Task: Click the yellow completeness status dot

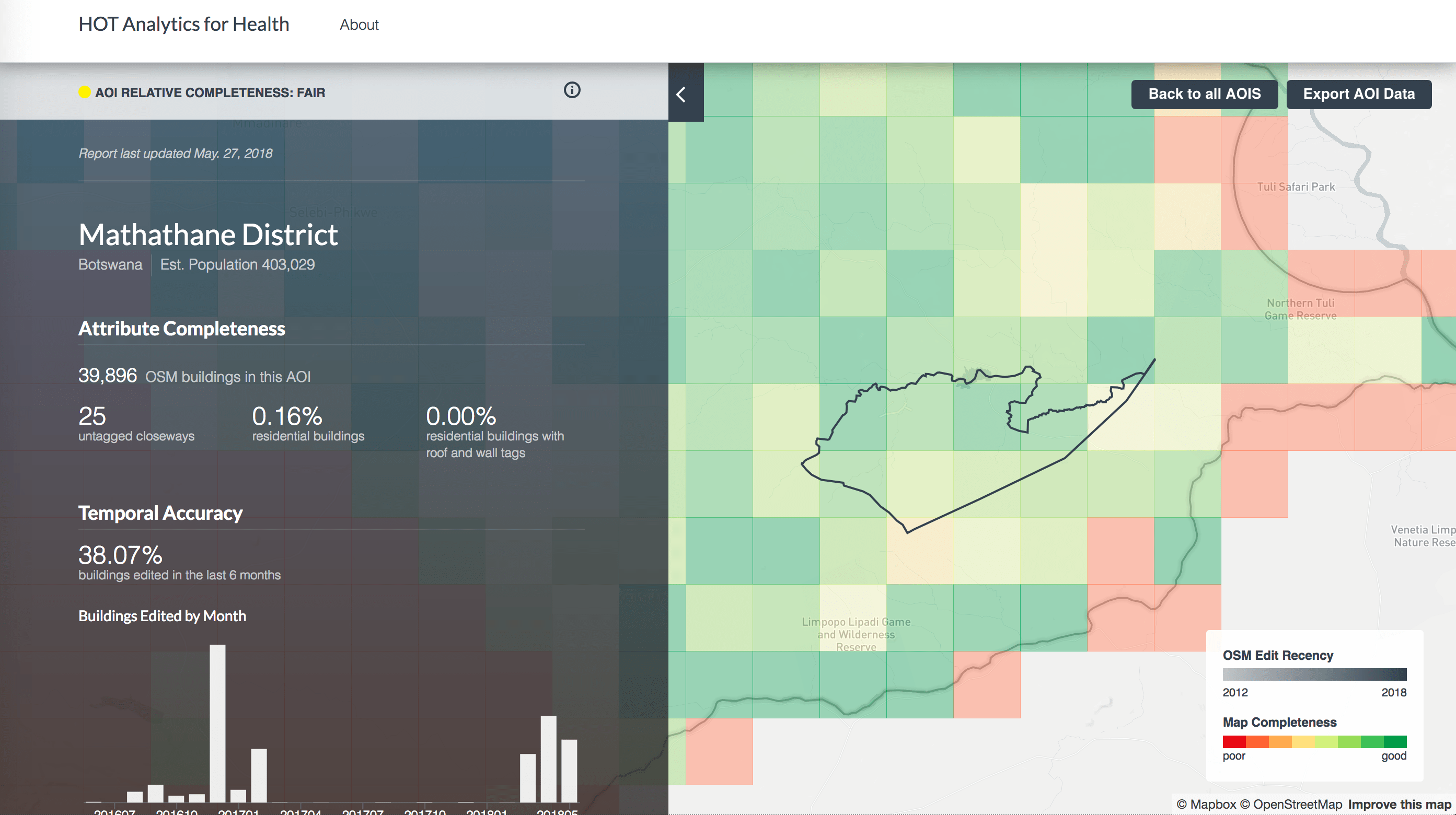Action: pos(84,92)
